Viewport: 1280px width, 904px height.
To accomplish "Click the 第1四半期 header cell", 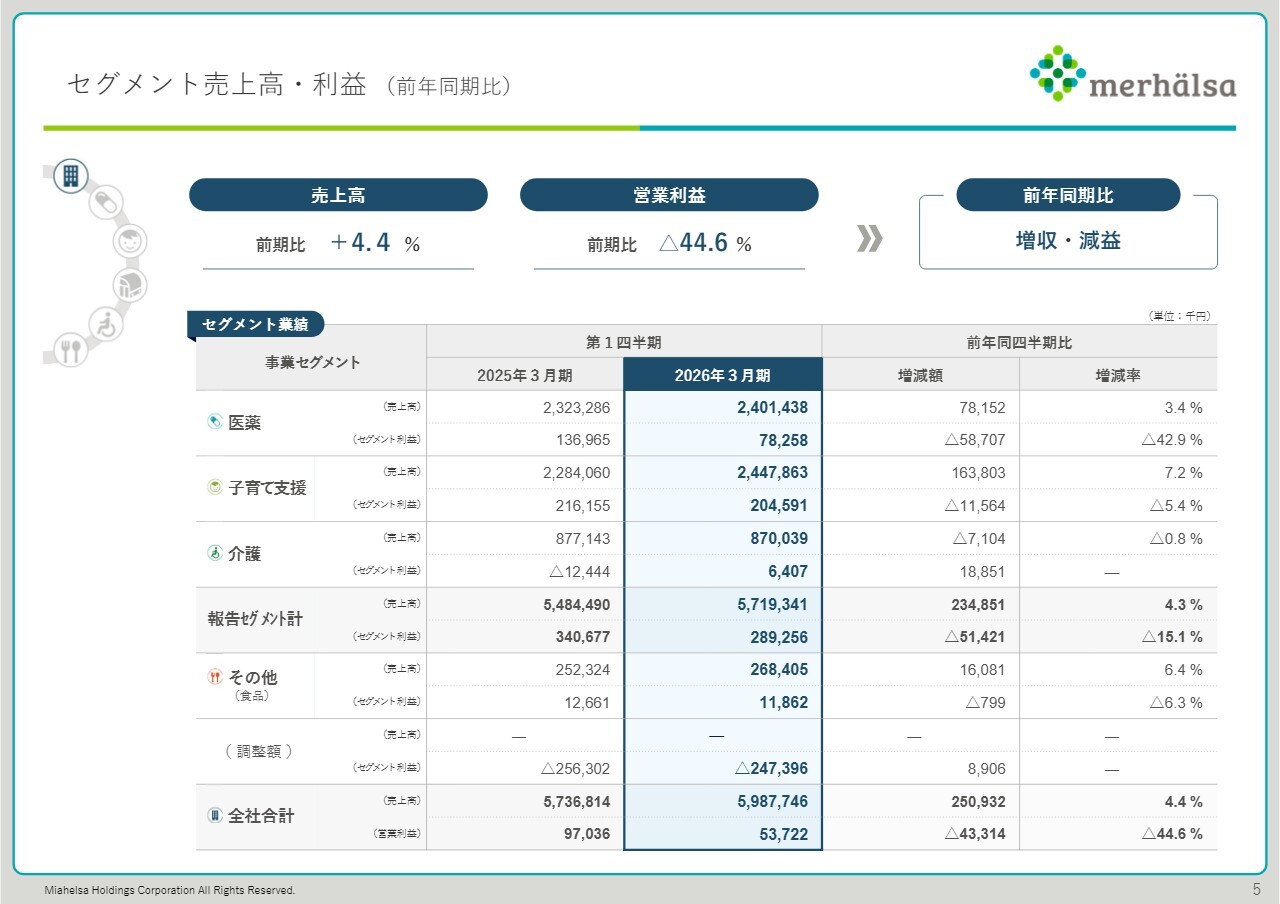I will pos(624,342).
